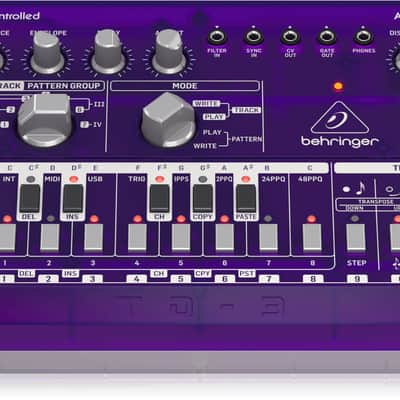Click the Phones headphone jack
The image size is (400, 400).
coord(363,37)
